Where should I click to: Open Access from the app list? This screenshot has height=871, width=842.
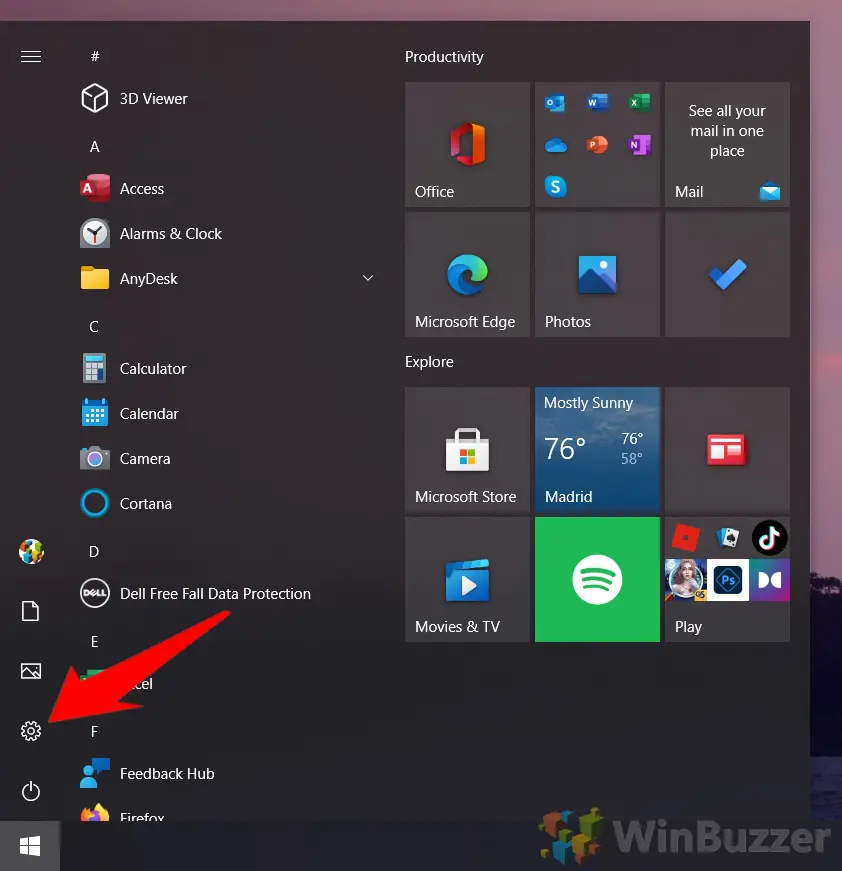pos(228,188)
